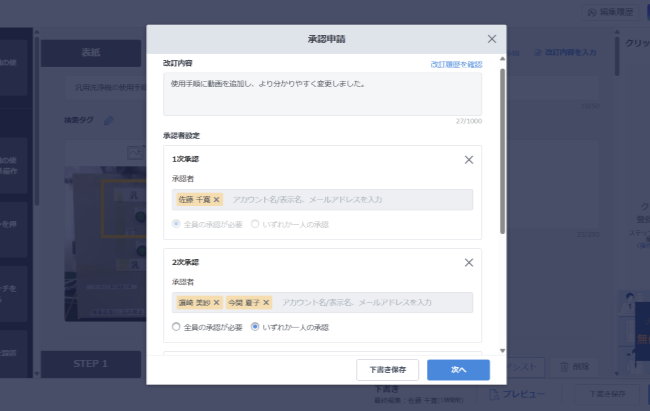Select the STEP 1 section in the background
Image resolution: width=650 pixels, height=411 pixels.
coord(91,364)
